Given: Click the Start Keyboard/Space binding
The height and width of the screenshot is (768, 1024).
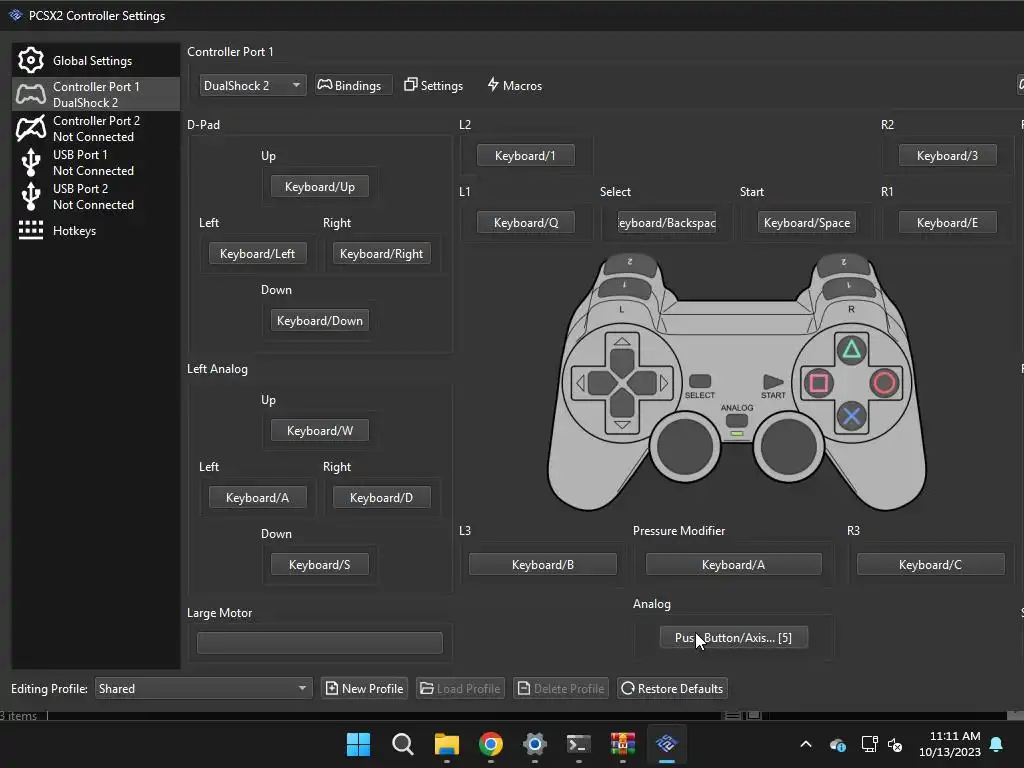Looking at the screenshot, I should 807,223.
